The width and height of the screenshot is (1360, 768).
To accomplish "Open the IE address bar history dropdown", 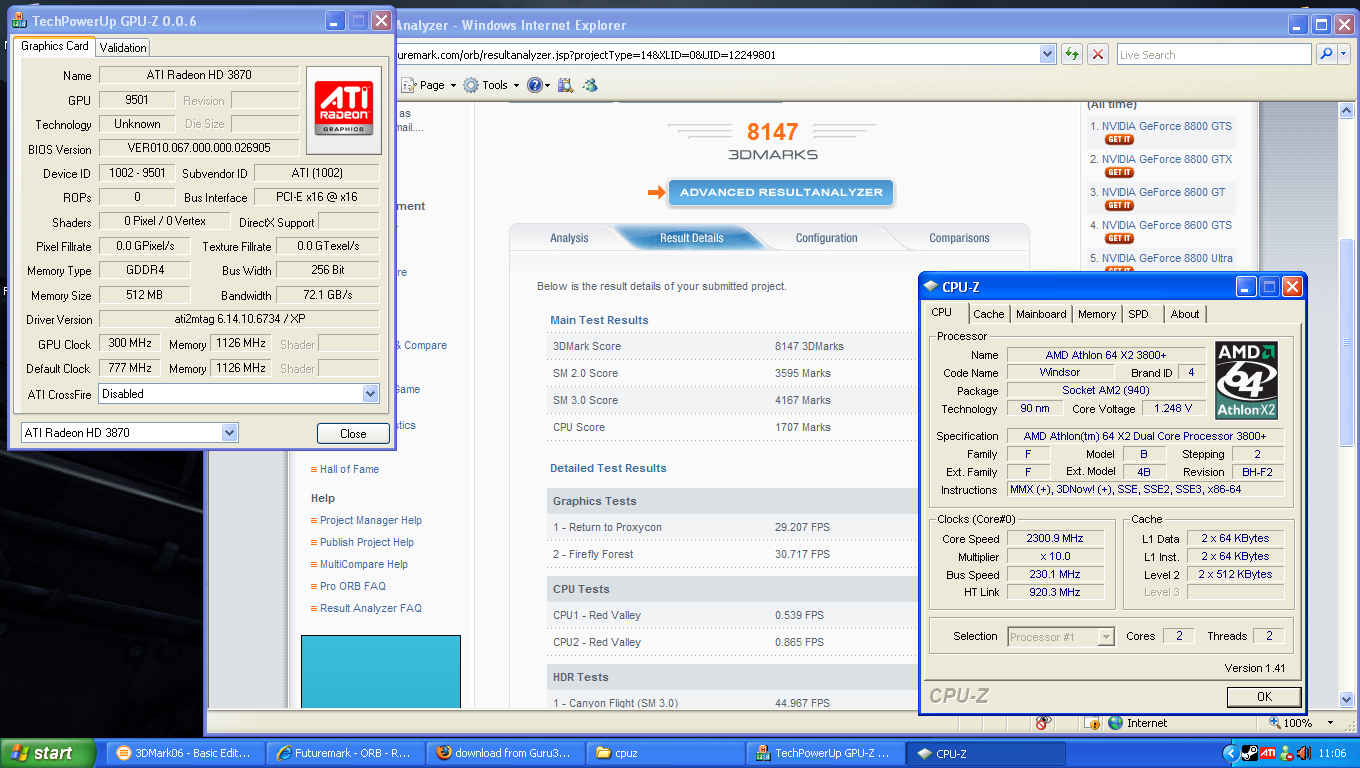I will (1047, 55).
